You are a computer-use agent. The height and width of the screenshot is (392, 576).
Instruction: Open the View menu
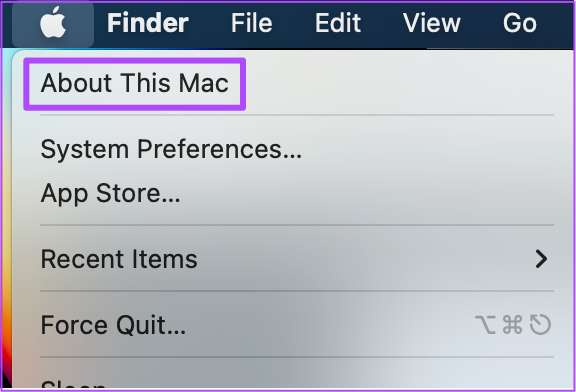pyautogui.click(x=432, y=23)
